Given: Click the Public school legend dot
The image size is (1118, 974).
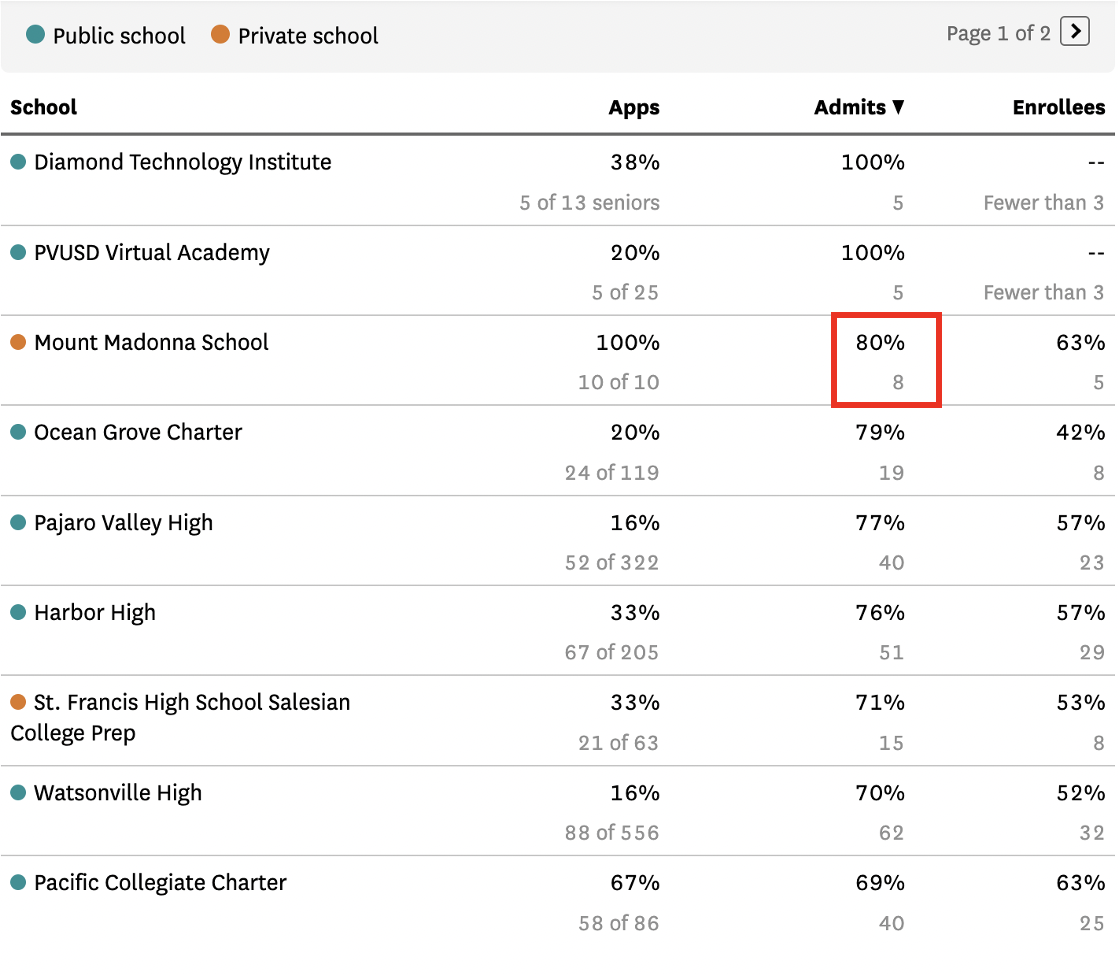Looking at the screenshot, I should (x=36, y=34).
